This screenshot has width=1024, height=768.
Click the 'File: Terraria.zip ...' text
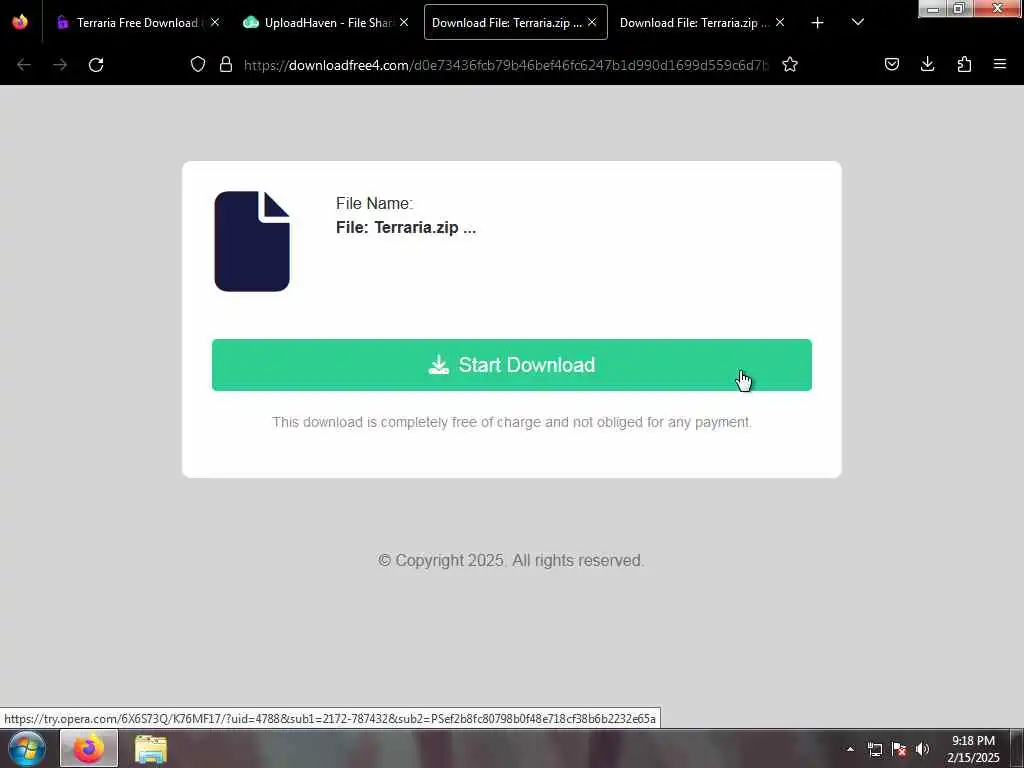point(406,227)
